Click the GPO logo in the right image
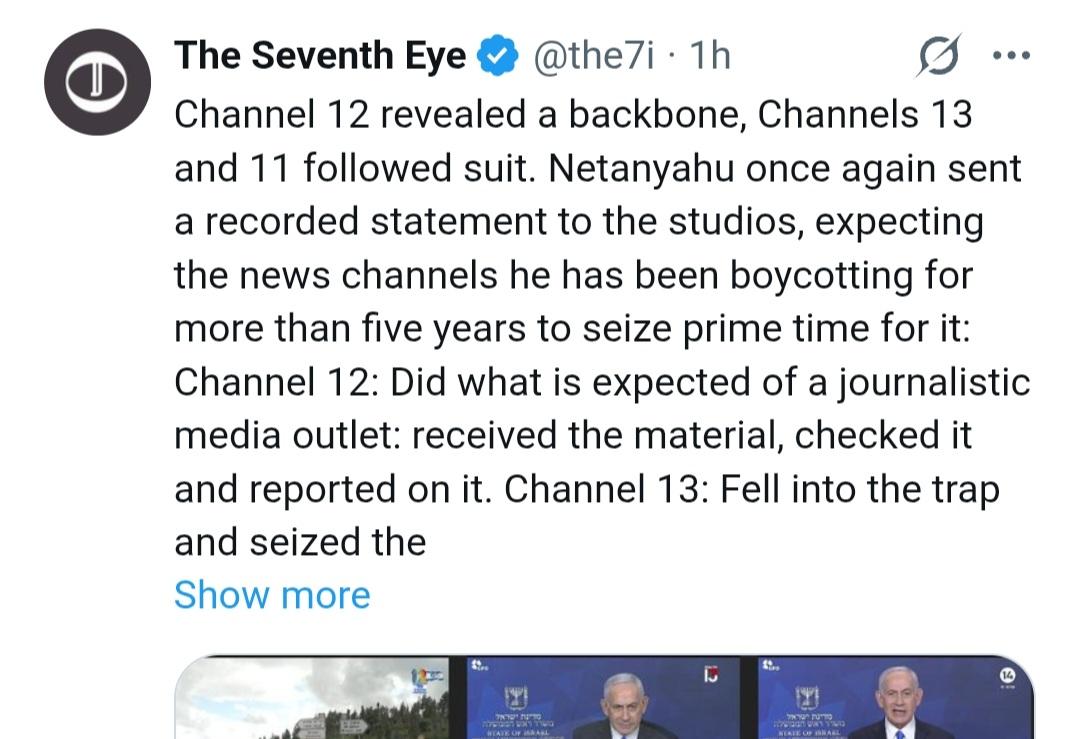 pos(768,664)
